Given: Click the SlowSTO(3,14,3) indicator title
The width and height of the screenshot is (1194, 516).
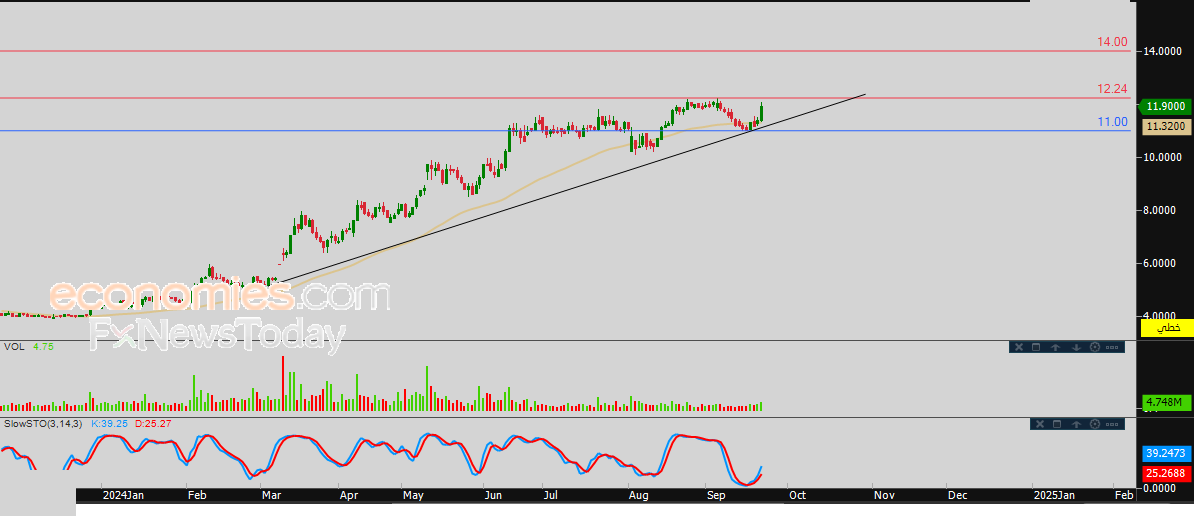Looking at the screenshot, I should [x=43, y=423].
